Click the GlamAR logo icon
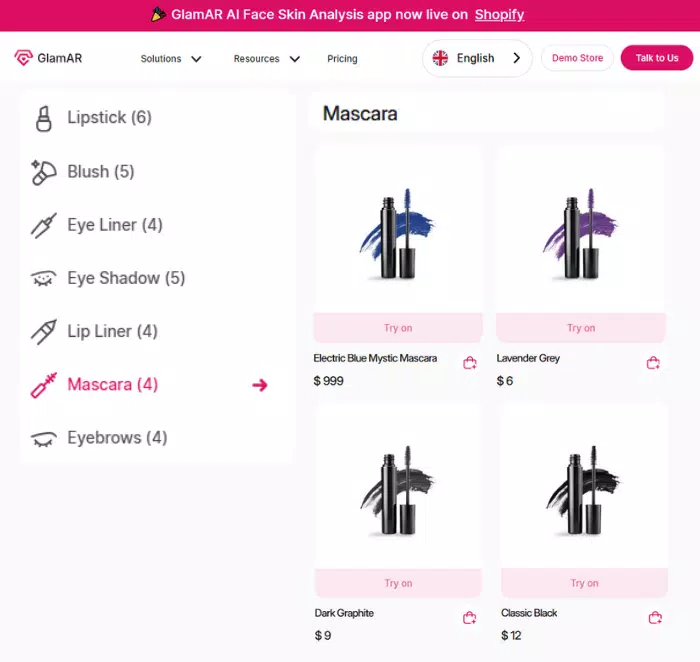700x662 pixels. click(x=23, y=58)
